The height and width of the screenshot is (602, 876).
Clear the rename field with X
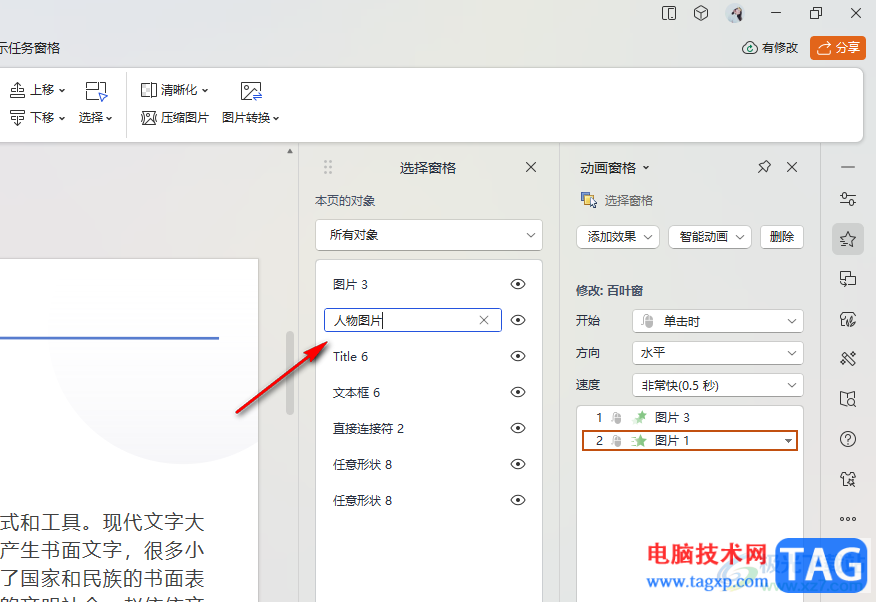pos(484,320)
